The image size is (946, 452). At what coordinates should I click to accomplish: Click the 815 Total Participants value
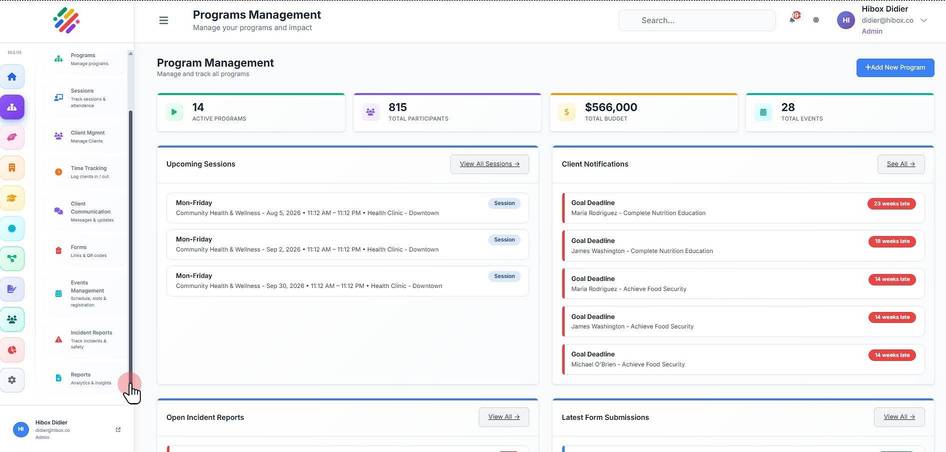398,107
